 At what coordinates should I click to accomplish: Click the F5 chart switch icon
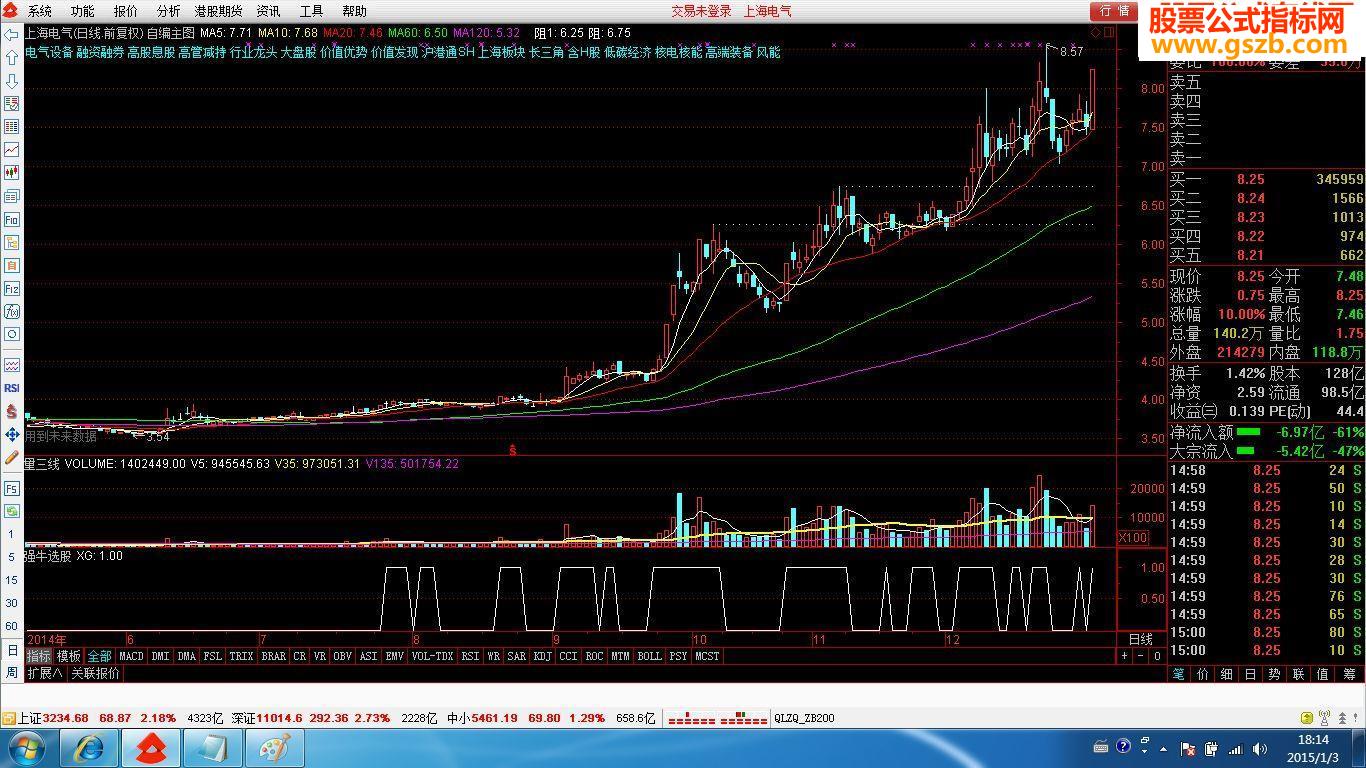coord(12,489)
